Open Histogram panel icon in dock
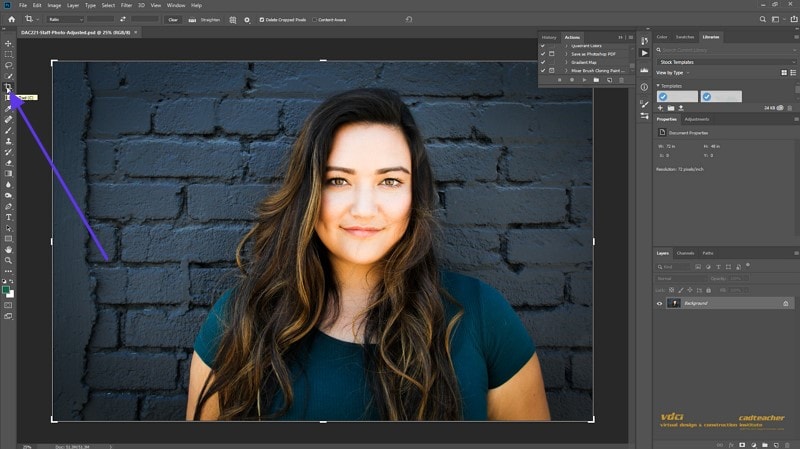This screenshot has width=800, height=449. (644, 70)
